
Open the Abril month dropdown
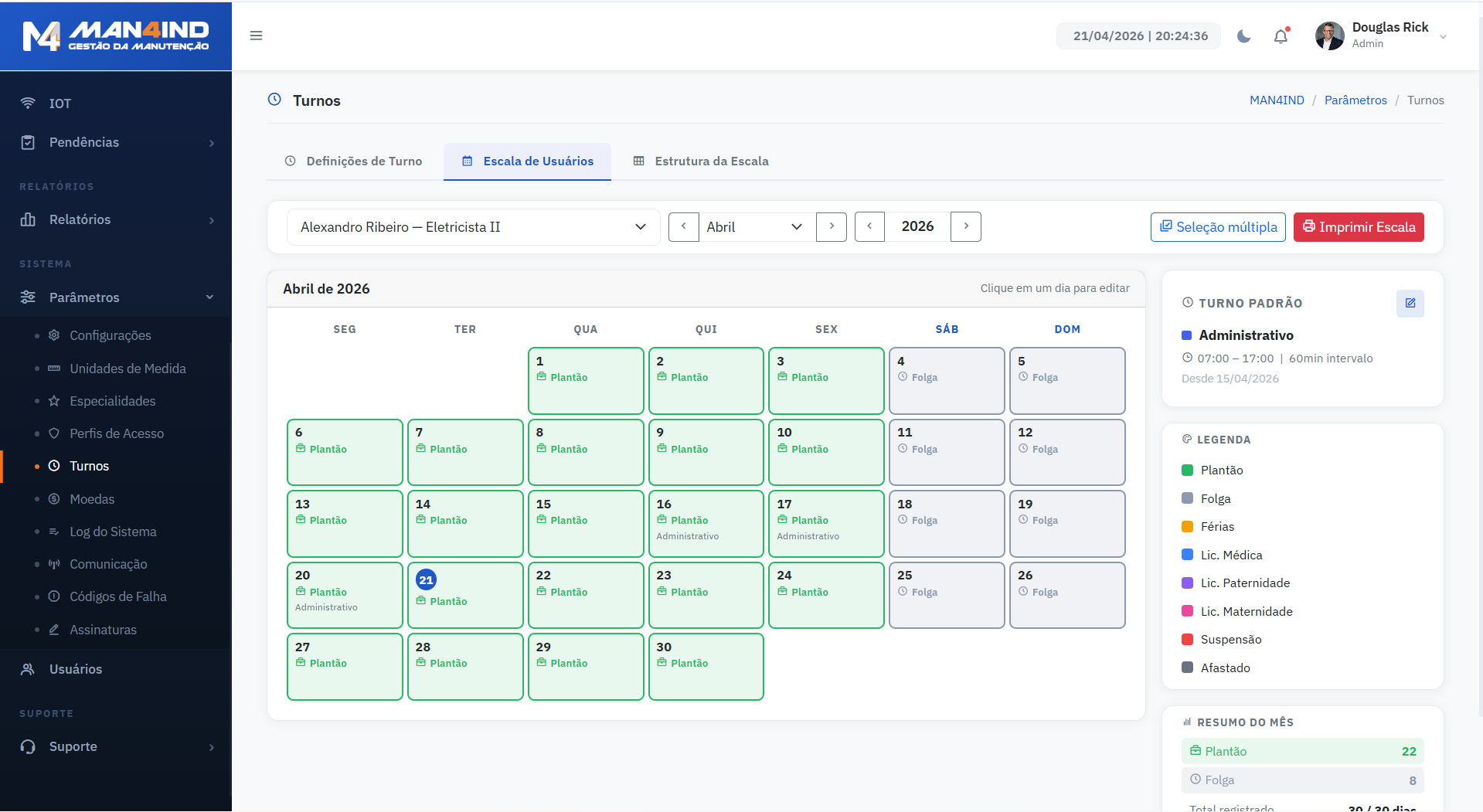[x=754, y=227]
